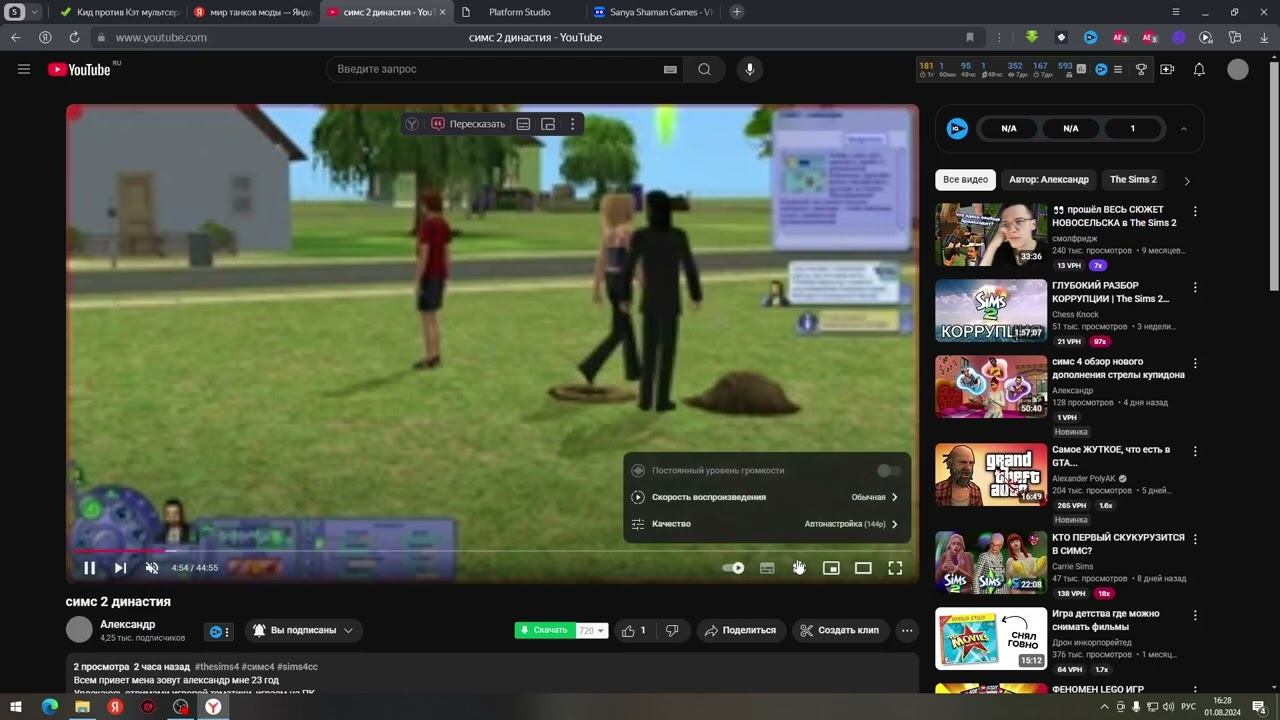The image size is (1280, 720).
Task: Show more chips with the right arrow
Action: [x=1187, y=181]
